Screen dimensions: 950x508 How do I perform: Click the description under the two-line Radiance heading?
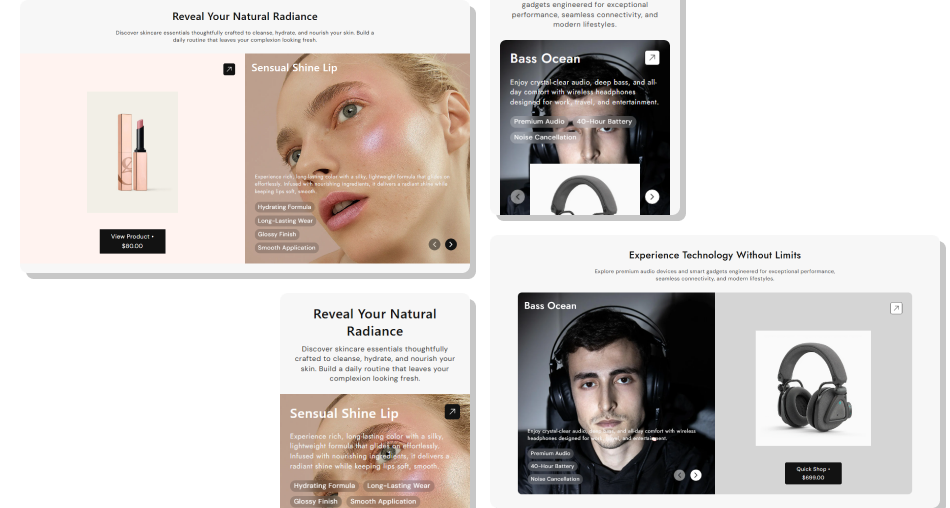(x=375, y=364)
